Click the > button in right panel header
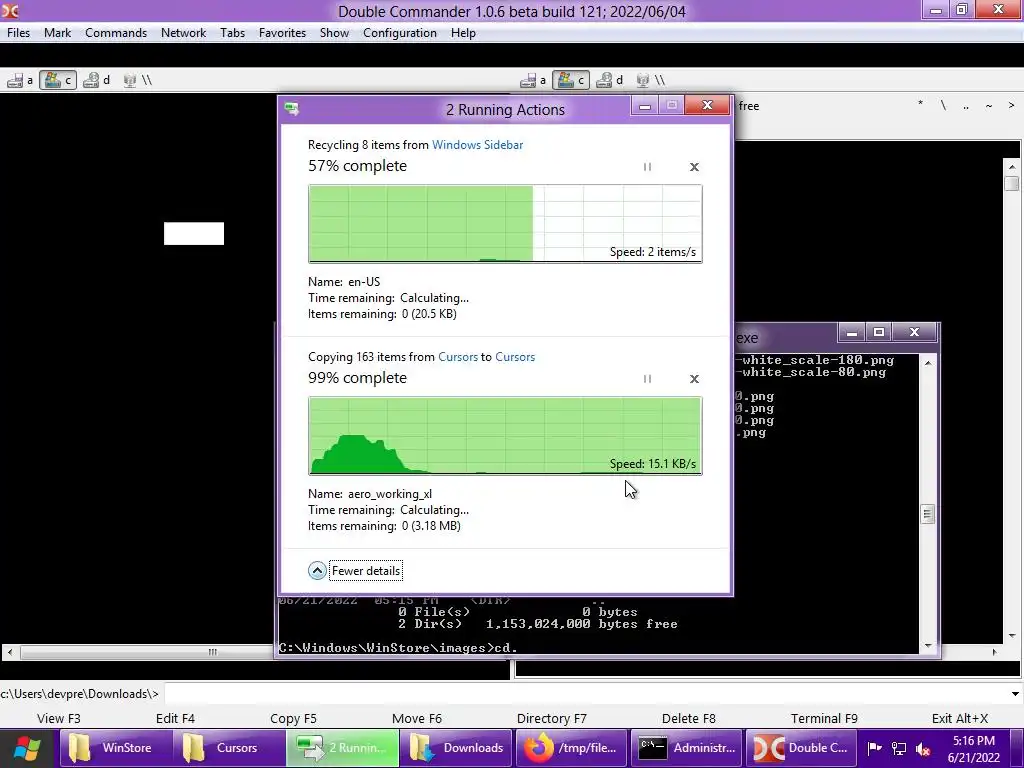Screen dimensions: 1024x768 [x=1011, y=105]
